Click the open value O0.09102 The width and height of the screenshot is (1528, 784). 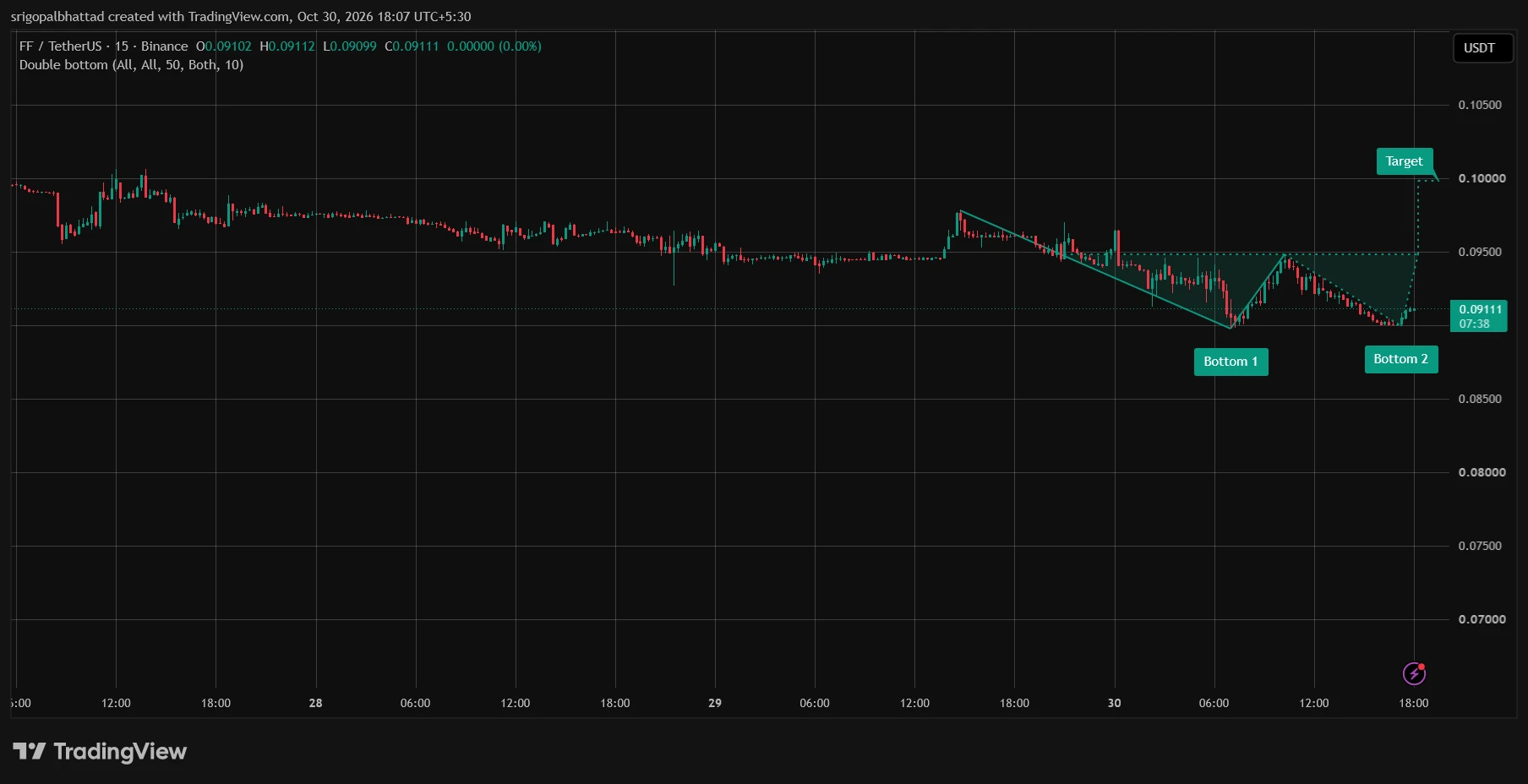(224, 46)
